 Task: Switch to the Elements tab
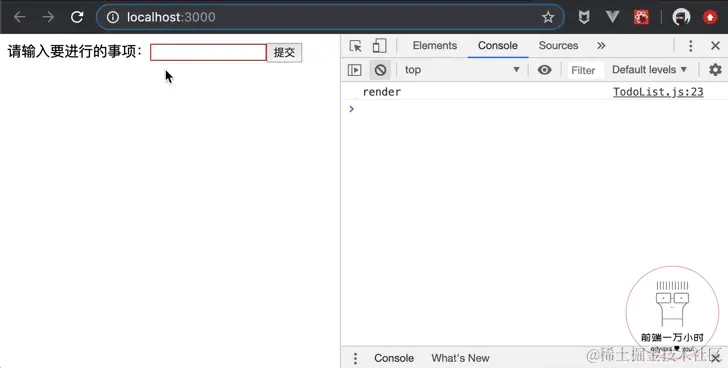435,45
